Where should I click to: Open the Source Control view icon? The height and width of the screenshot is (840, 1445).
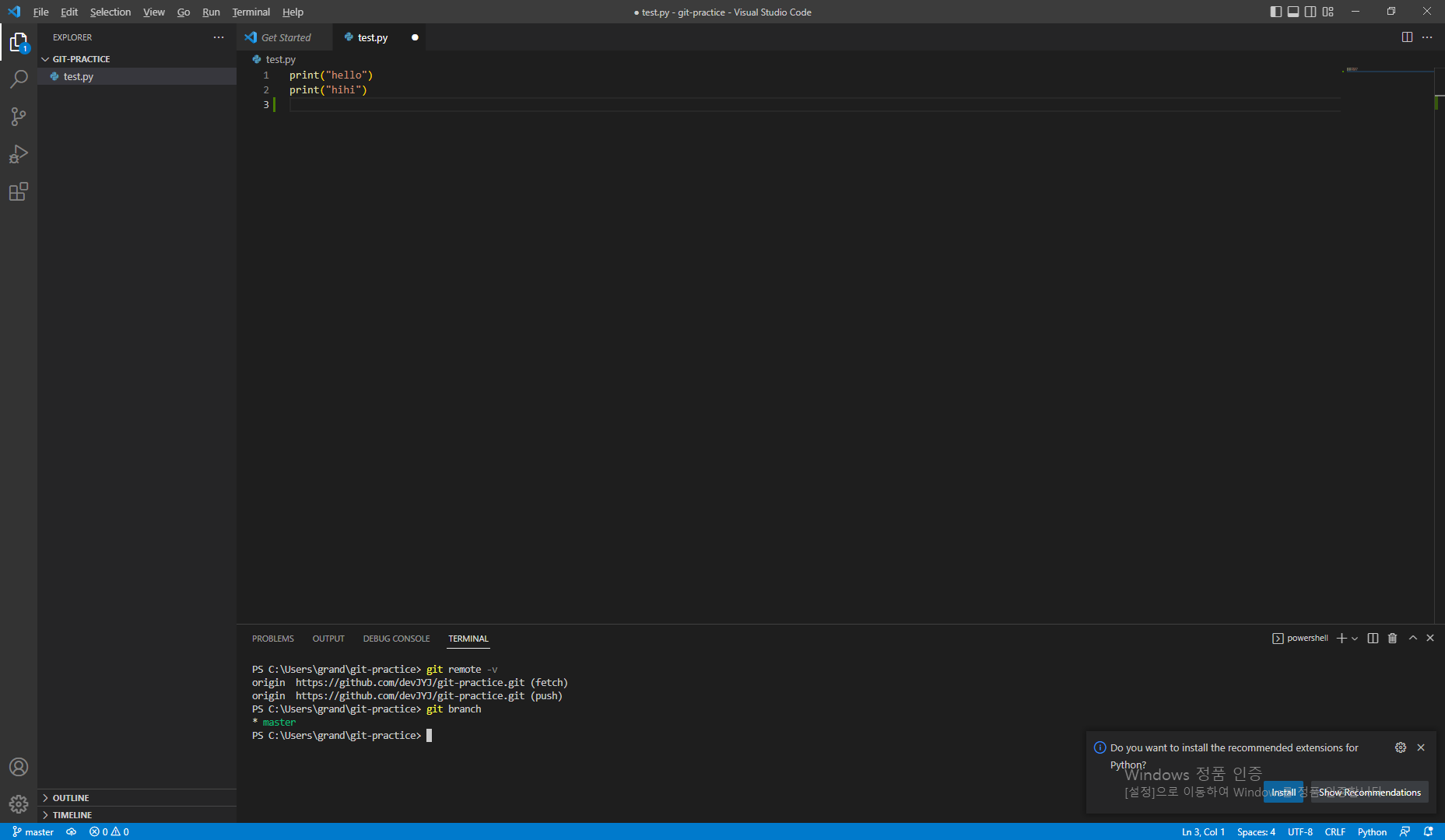[x=19, y=117]
